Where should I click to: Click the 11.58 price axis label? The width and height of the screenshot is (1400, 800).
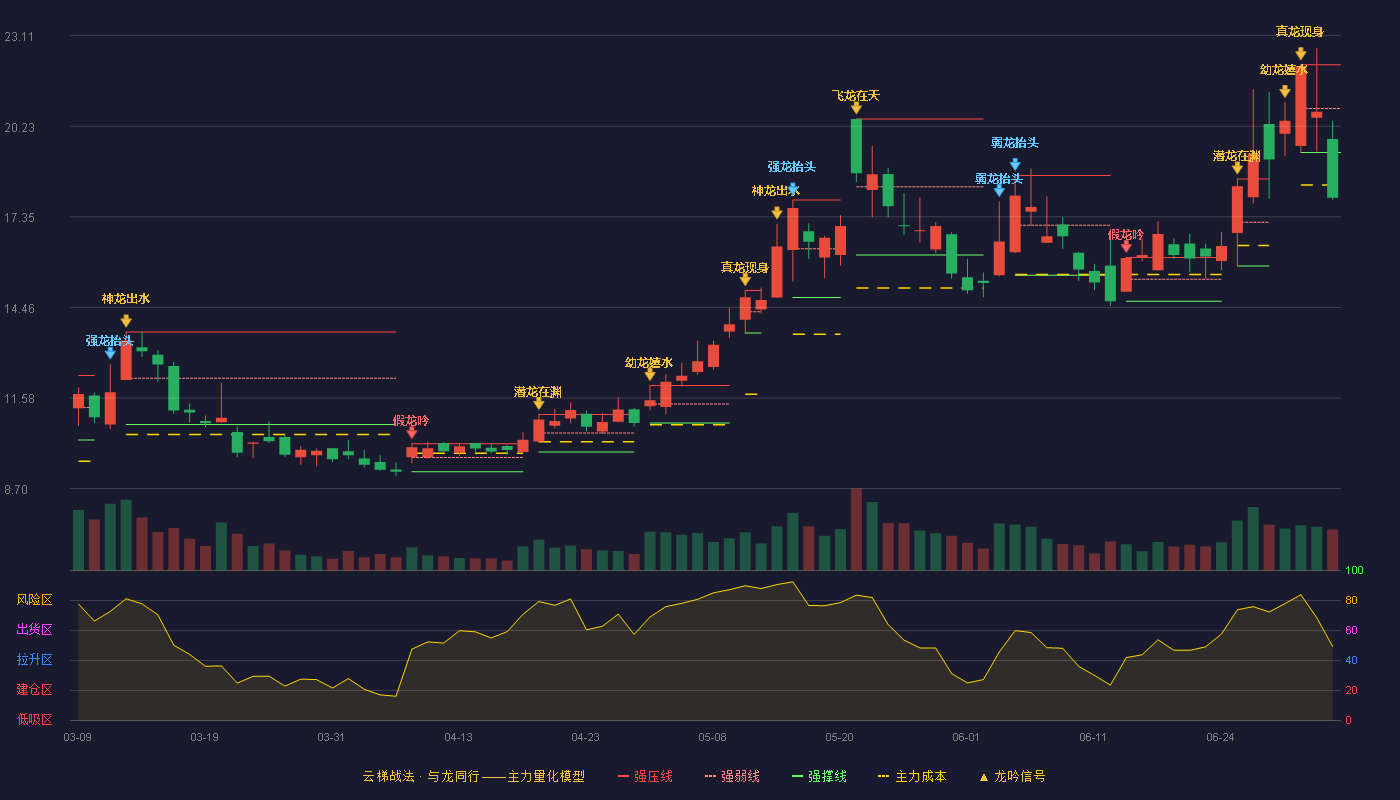click(19, 399)
